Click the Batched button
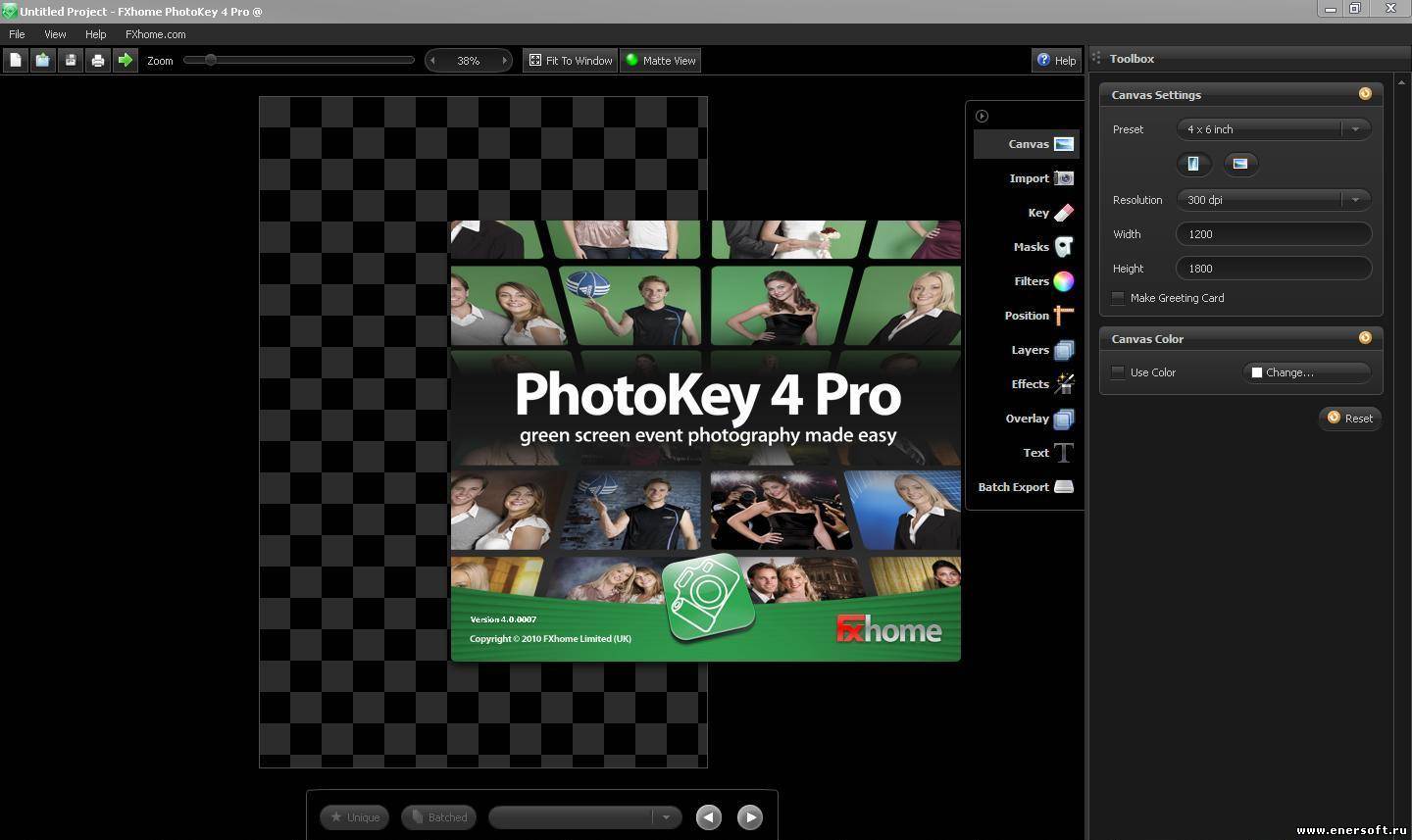The image size is (1412, 840). click(x=438, y=817)
